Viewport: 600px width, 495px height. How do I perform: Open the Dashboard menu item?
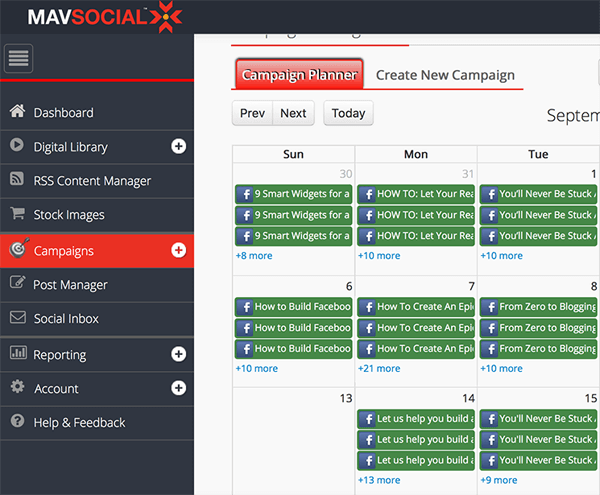[97, 113]
